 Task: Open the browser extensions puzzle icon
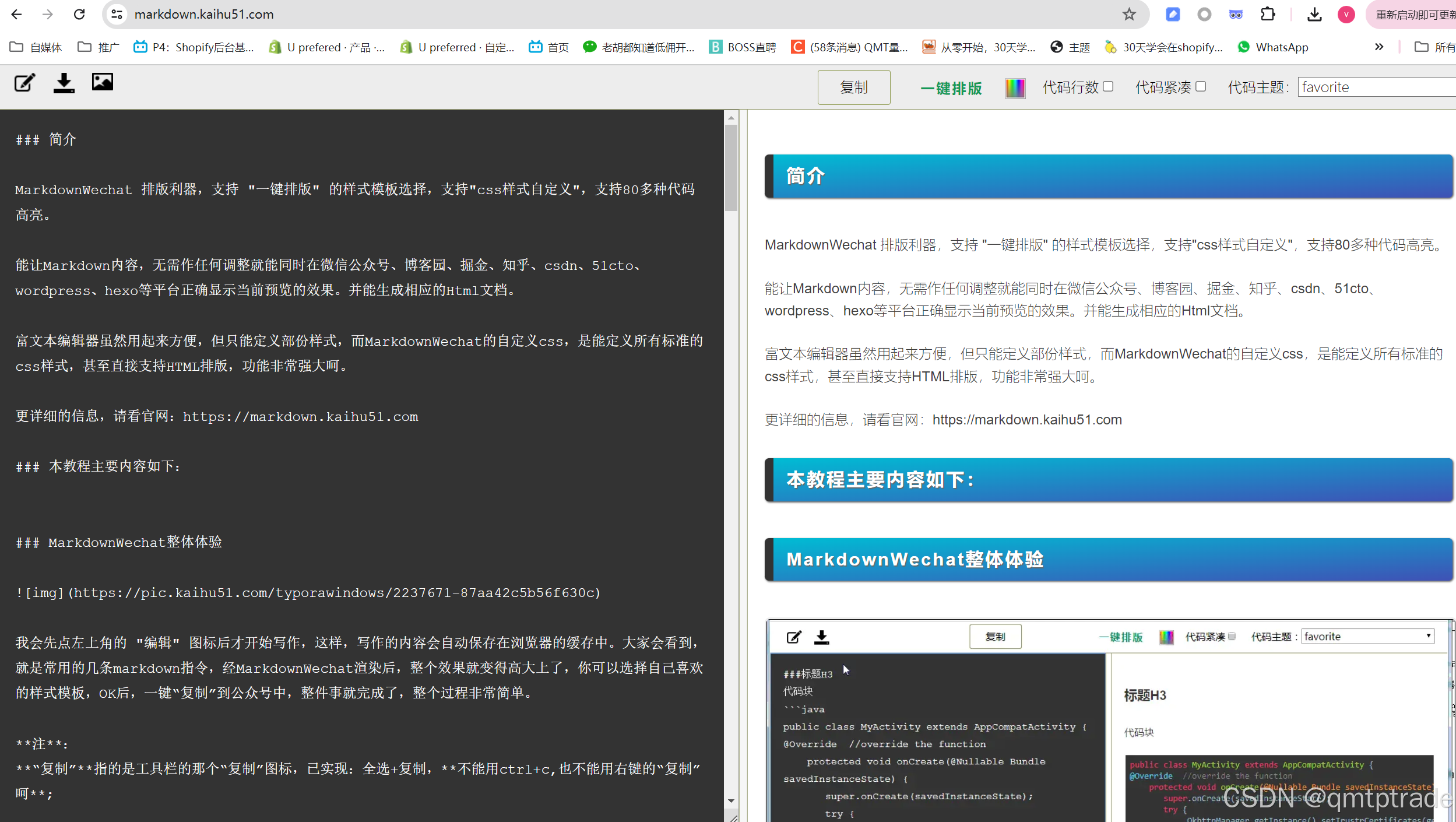pos(1268,14)
